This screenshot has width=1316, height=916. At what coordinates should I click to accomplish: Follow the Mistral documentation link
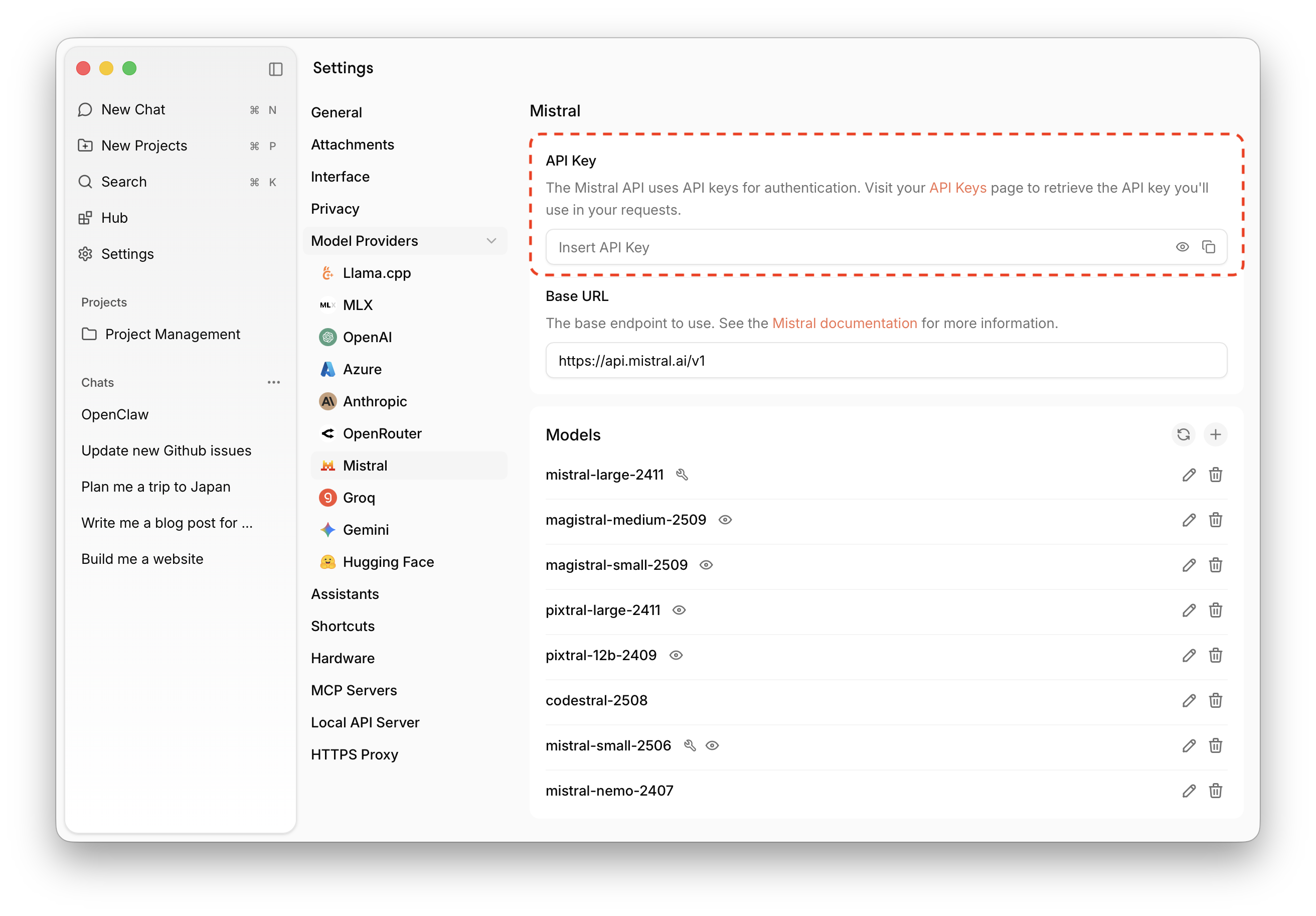click(x=844, y=323)
